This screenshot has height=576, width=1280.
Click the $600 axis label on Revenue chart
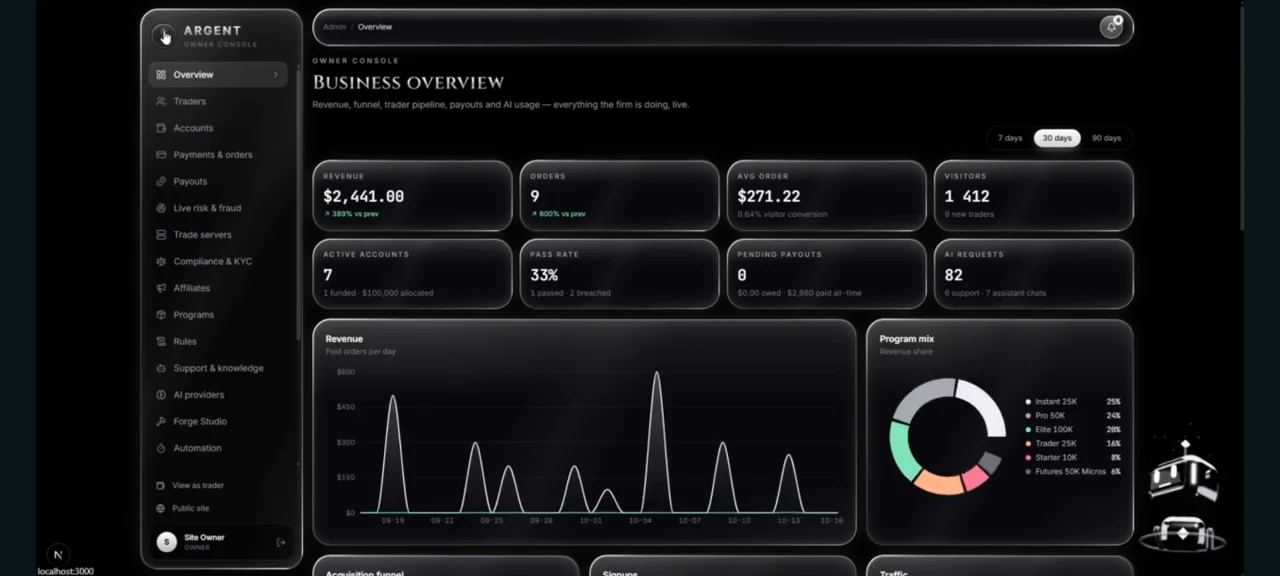[x=346, y=372]
